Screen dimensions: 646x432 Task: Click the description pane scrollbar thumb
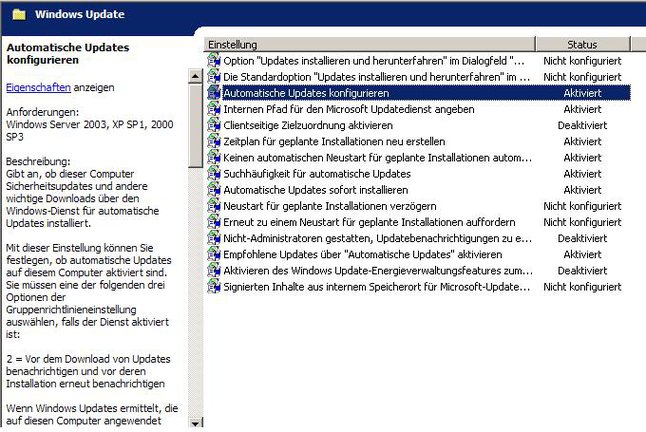pyautogui.click(x=195, y=126)
